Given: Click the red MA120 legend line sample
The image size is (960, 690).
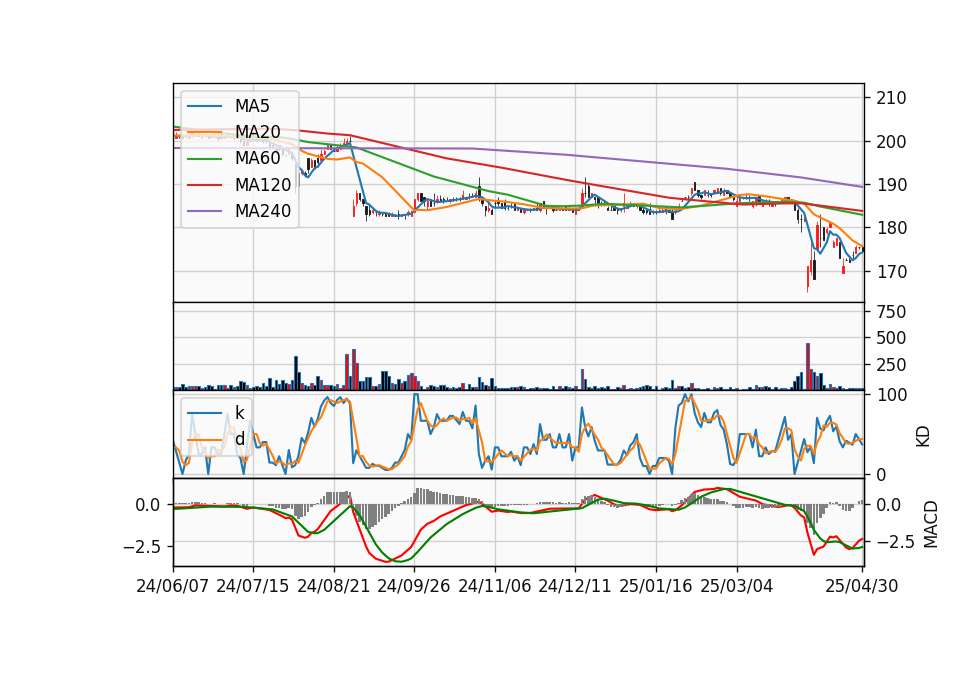Looking at the screenshot, I should click(x=204, y=186).
